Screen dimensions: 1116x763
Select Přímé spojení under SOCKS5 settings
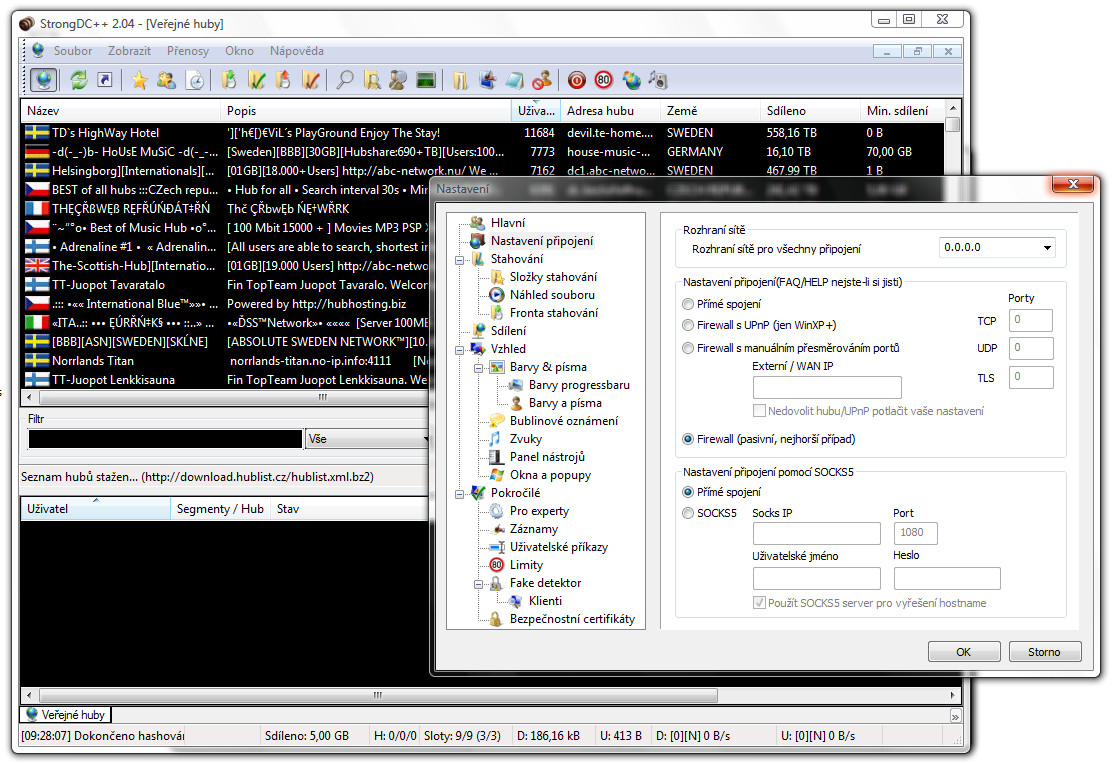point(688,492)
